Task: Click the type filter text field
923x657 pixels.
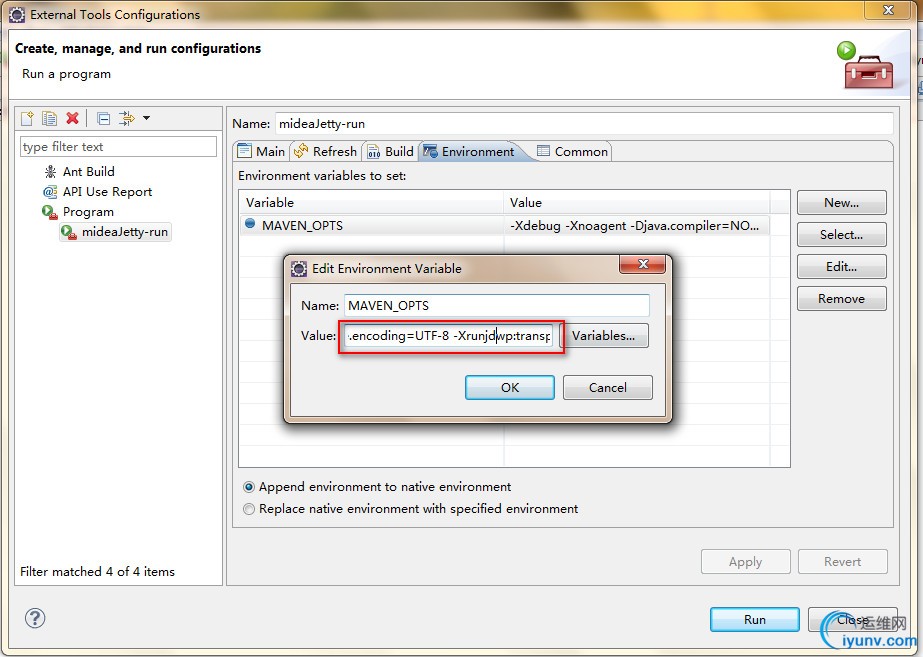Action: pyautogui.click(x=118, y=147)
